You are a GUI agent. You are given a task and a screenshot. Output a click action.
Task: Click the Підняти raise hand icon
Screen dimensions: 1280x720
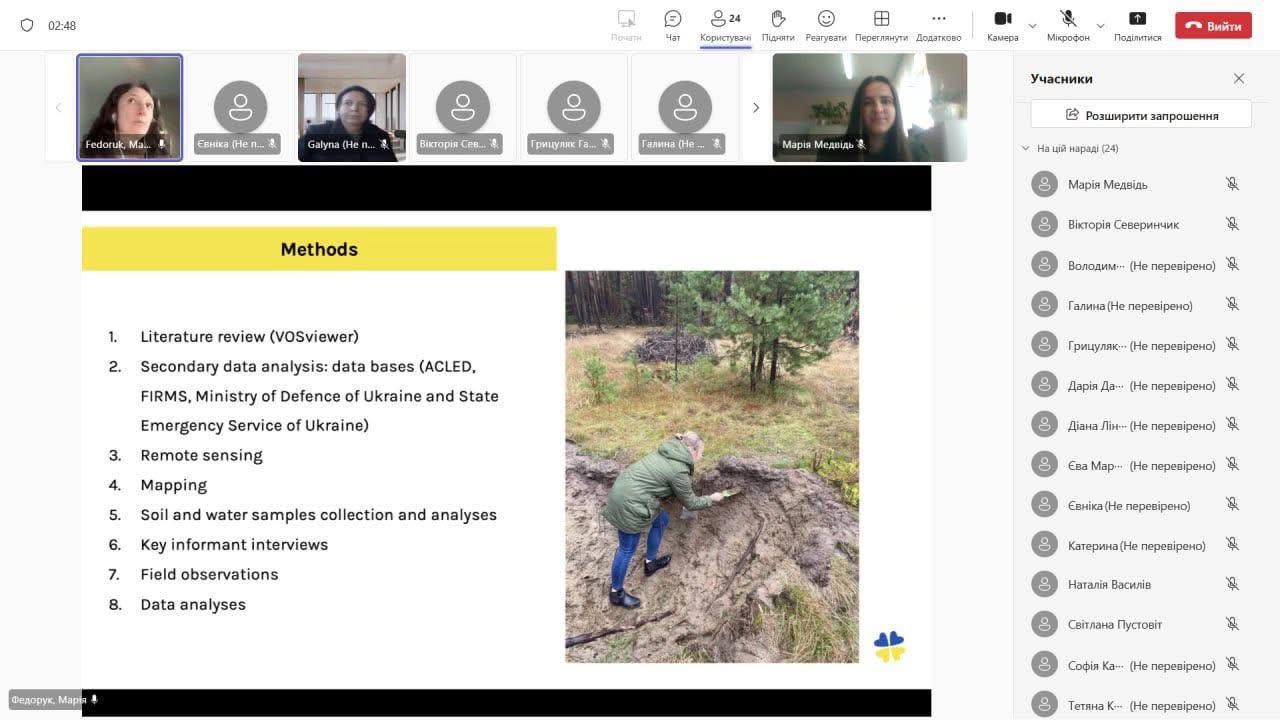[x=778, y=19]
